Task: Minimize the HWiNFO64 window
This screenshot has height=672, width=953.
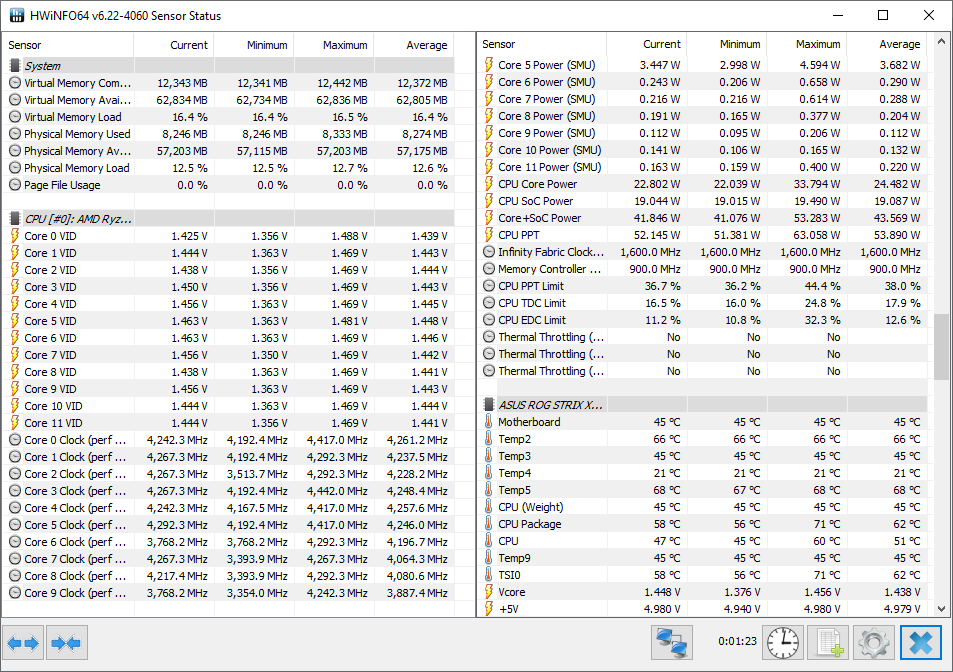Action: point(838,15)
